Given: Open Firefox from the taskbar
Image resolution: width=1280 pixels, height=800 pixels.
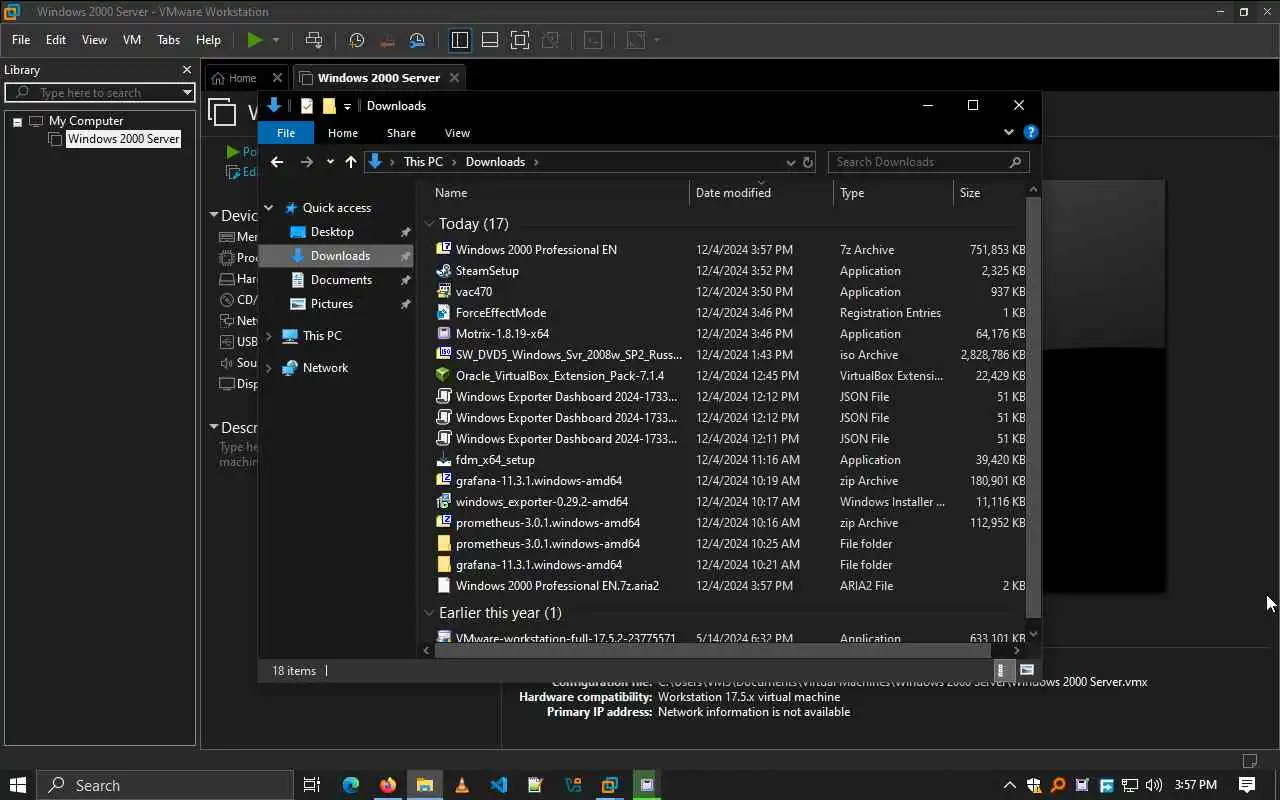Looking at the screenshot, I should (387, 785).
